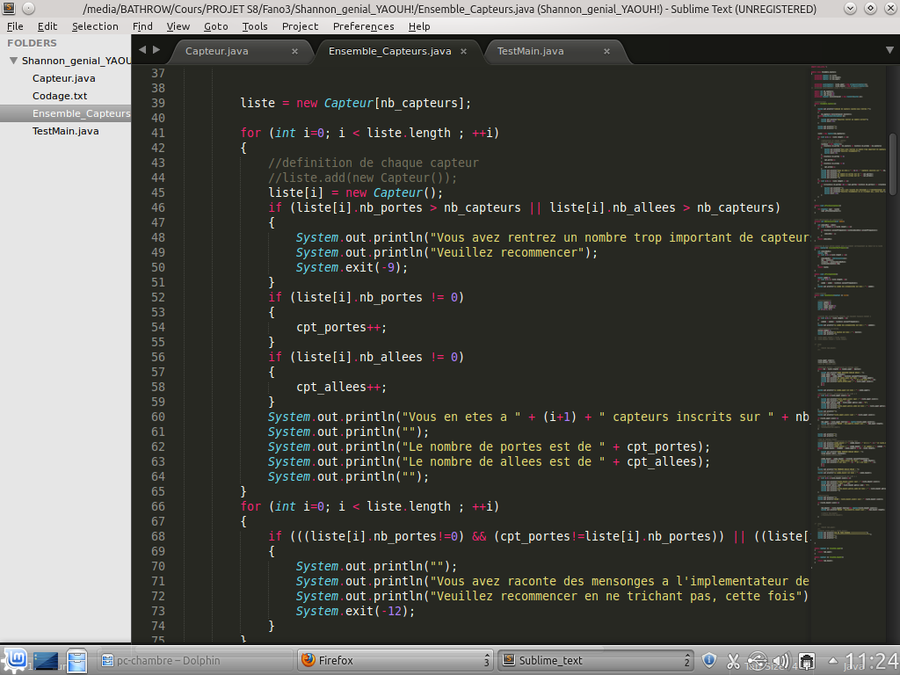Close the Capteur.java tab
The height and width of the screenshot is (675, 900).
[295, 51]
